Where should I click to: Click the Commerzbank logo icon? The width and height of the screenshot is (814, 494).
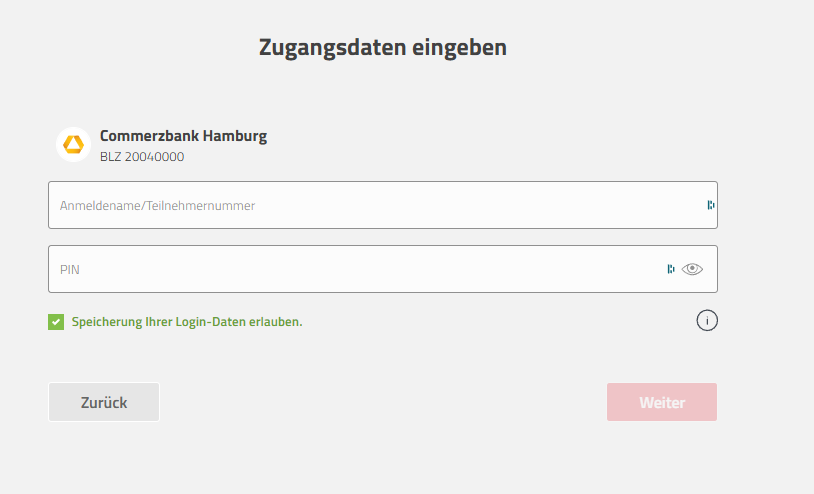[73, 145]
